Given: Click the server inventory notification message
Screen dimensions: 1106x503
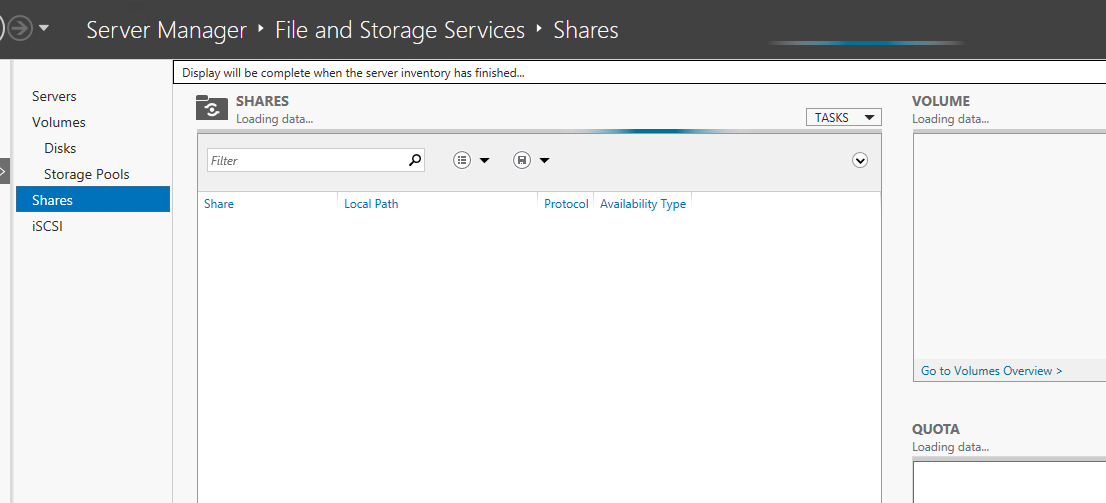Looking at the screenshot, I should 353,73.
